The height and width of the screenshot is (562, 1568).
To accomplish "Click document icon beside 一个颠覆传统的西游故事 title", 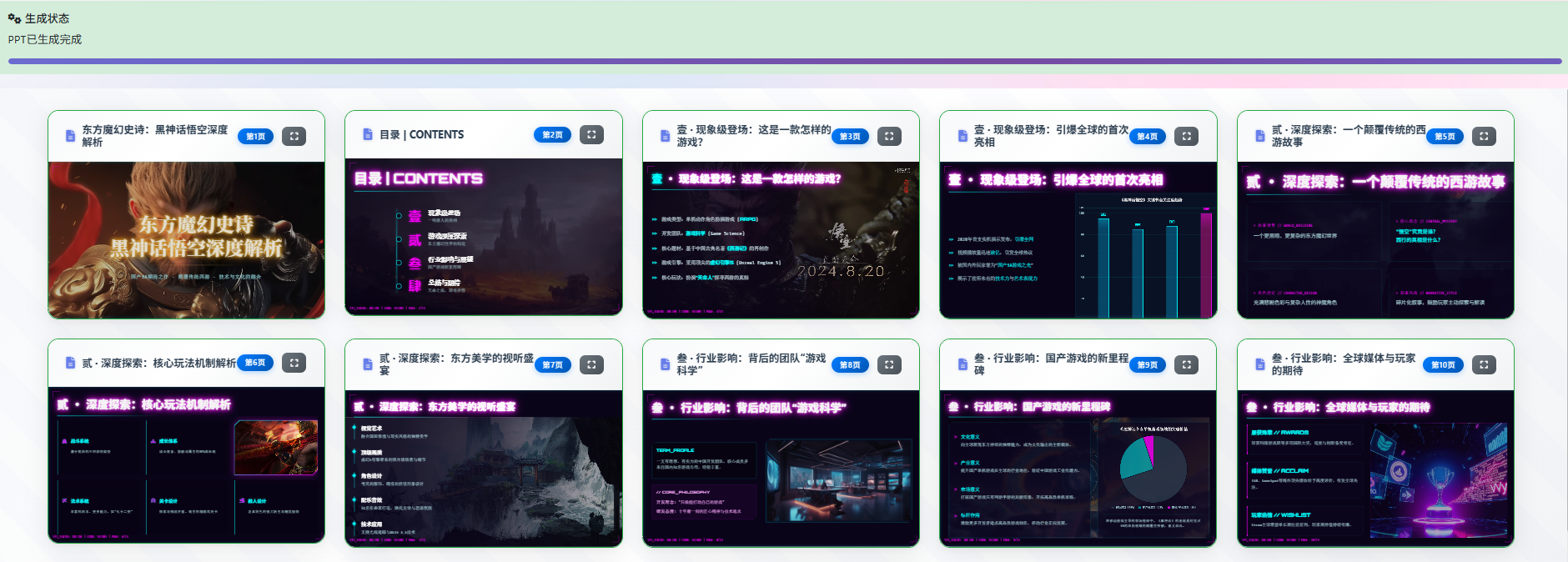I will coord(1260,136).
